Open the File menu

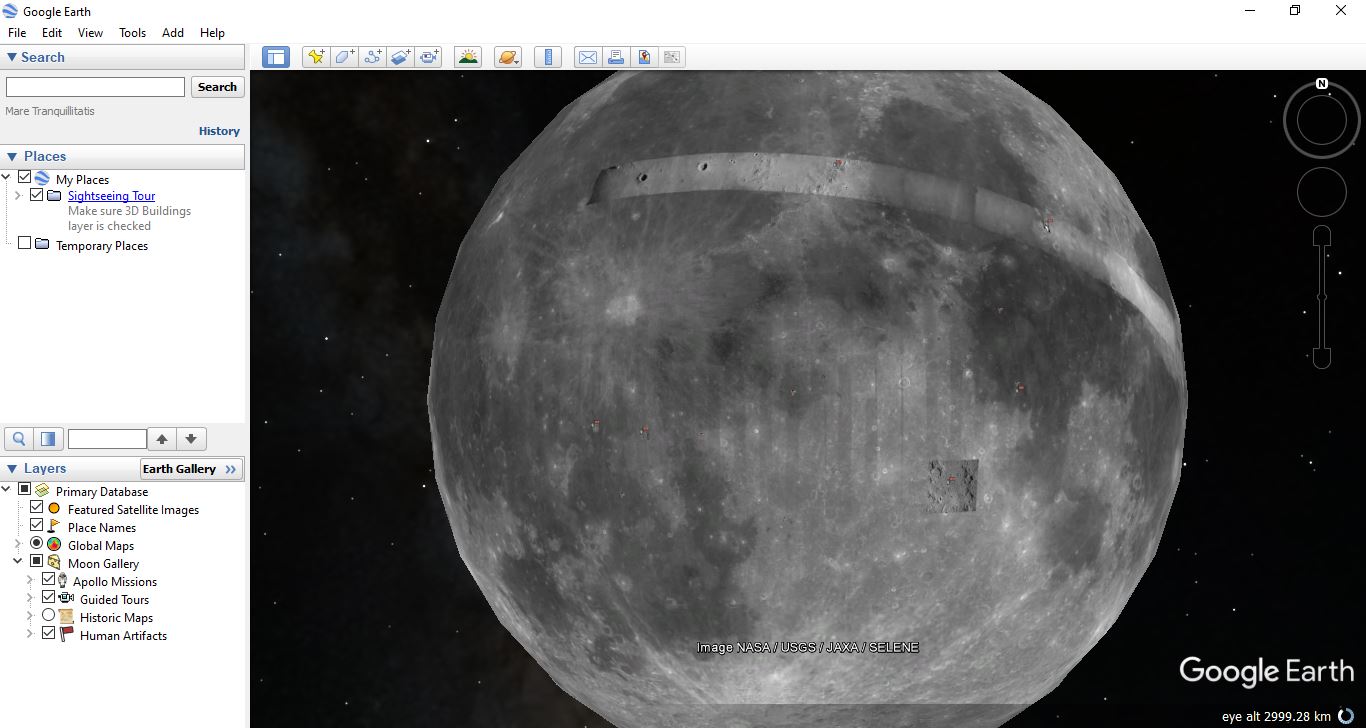[x=17, y=32]
